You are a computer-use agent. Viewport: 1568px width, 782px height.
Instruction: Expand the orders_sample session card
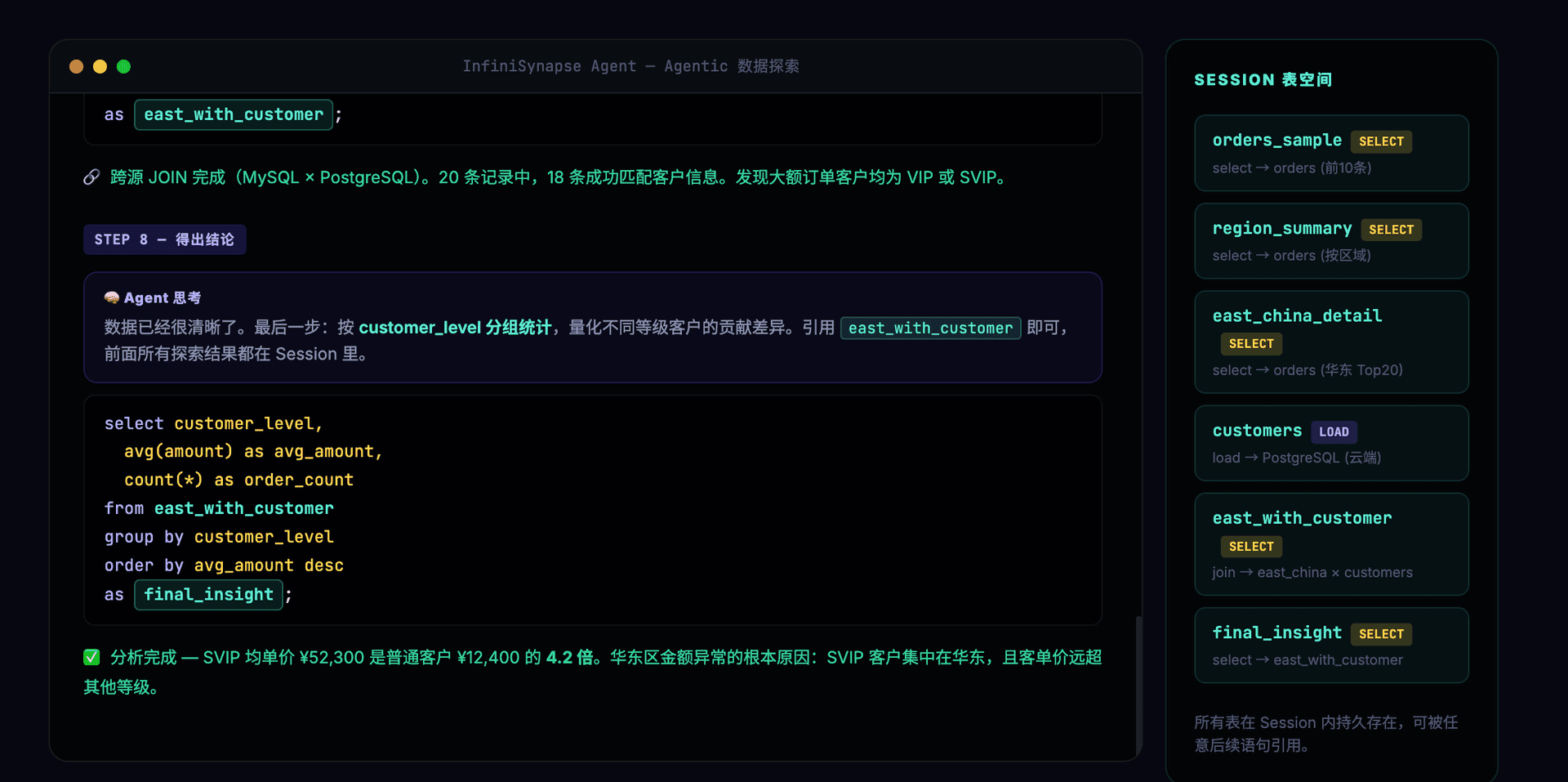(1330, 153)
